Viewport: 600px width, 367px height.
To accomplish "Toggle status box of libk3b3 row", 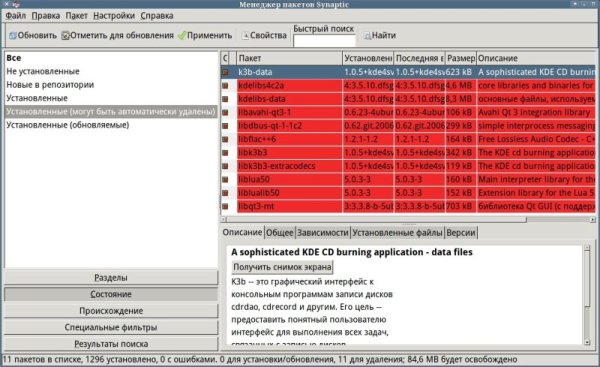I will 225,152.
